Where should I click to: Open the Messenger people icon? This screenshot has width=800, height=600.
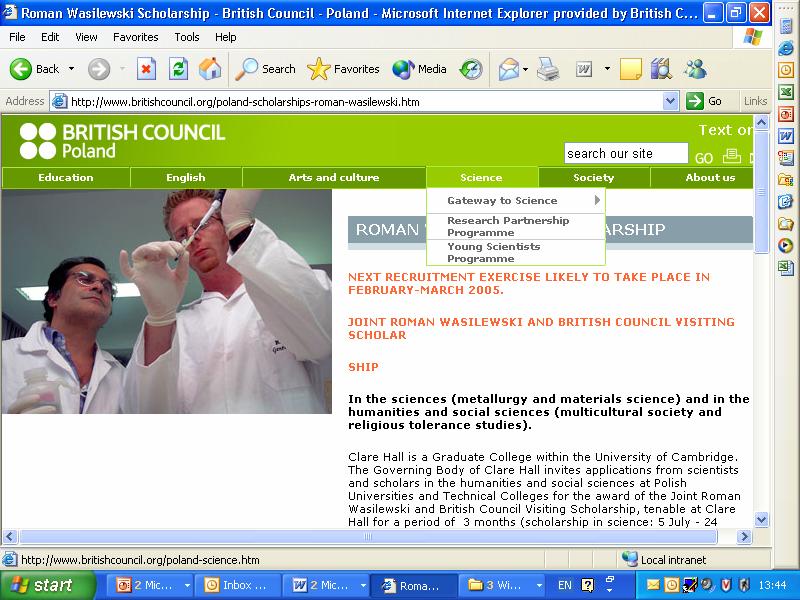pos(695,69)
